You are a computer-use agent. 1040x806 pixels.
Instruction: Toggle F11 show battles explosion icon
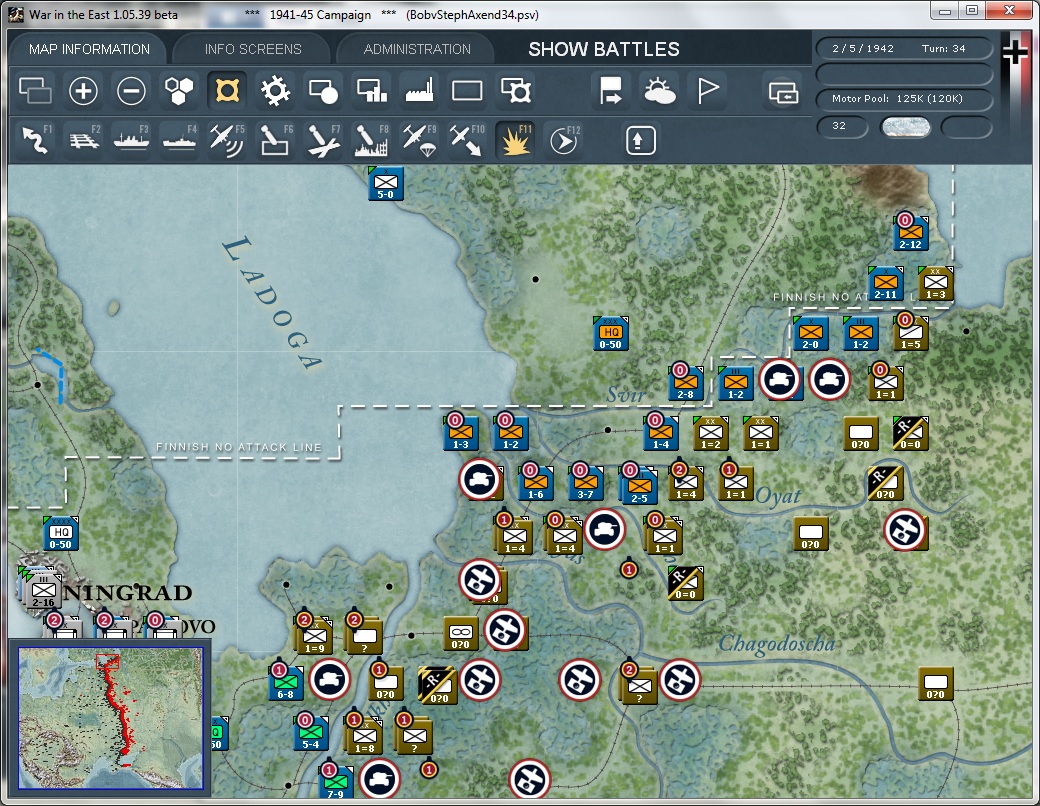[515, 139]
